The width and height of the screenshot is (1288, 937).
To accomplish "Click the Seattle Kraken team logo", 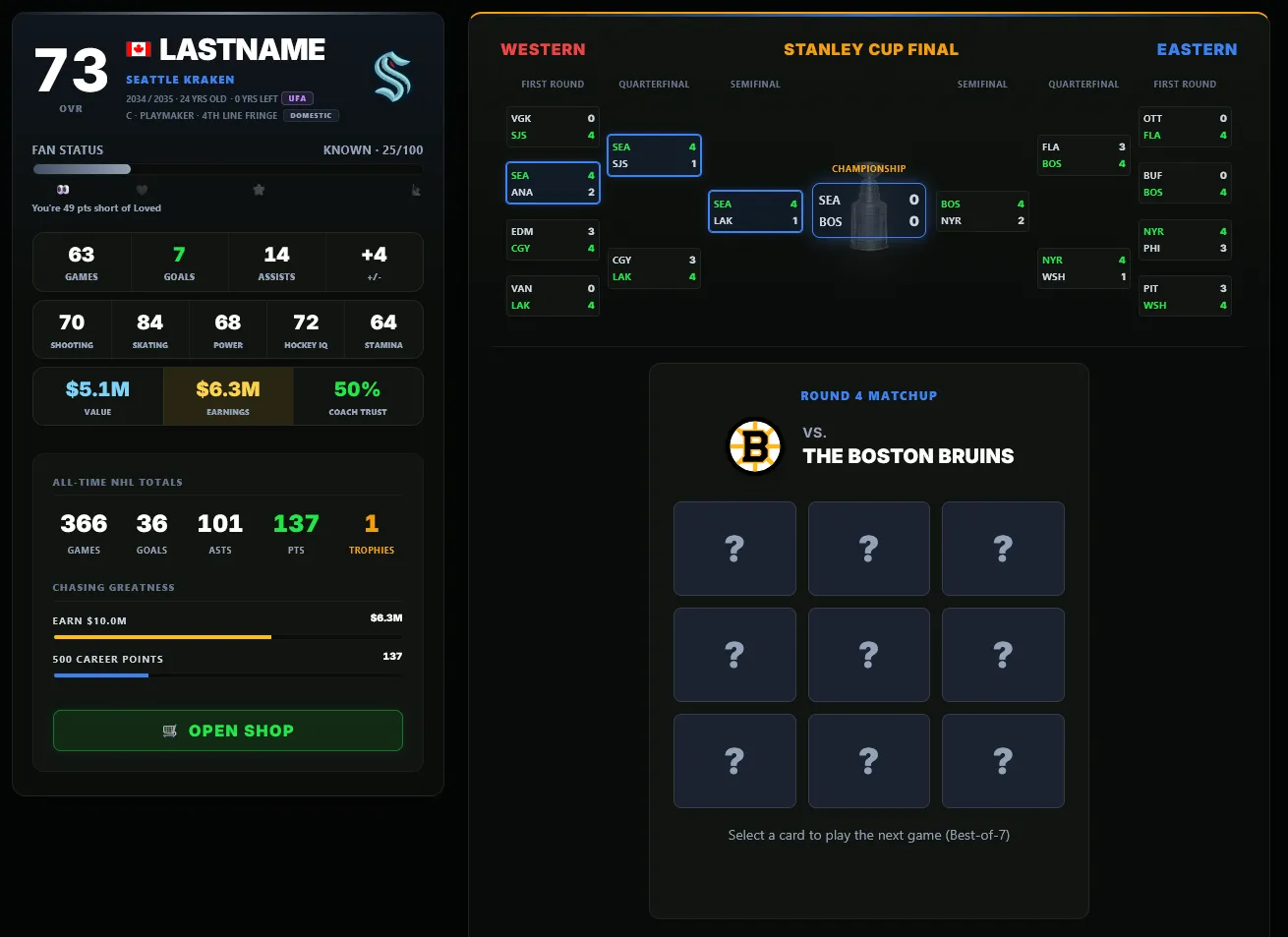I will (392, 78).
